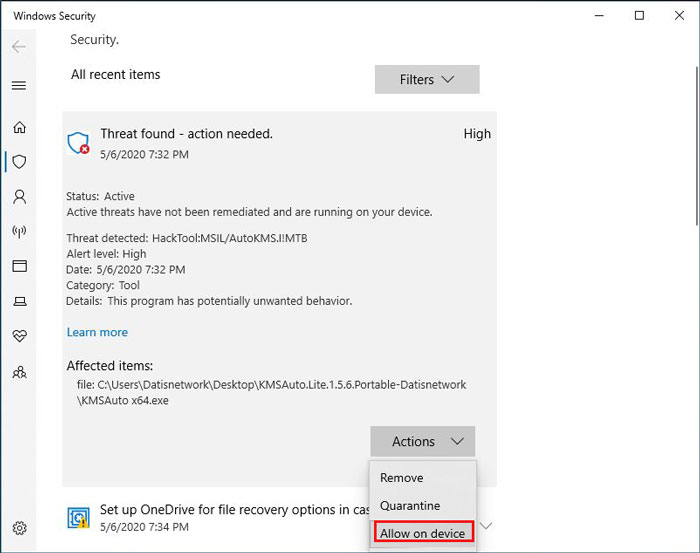Open the Learn more link
The height and width of the screenshot is (553, 700).
coord(97,332)
